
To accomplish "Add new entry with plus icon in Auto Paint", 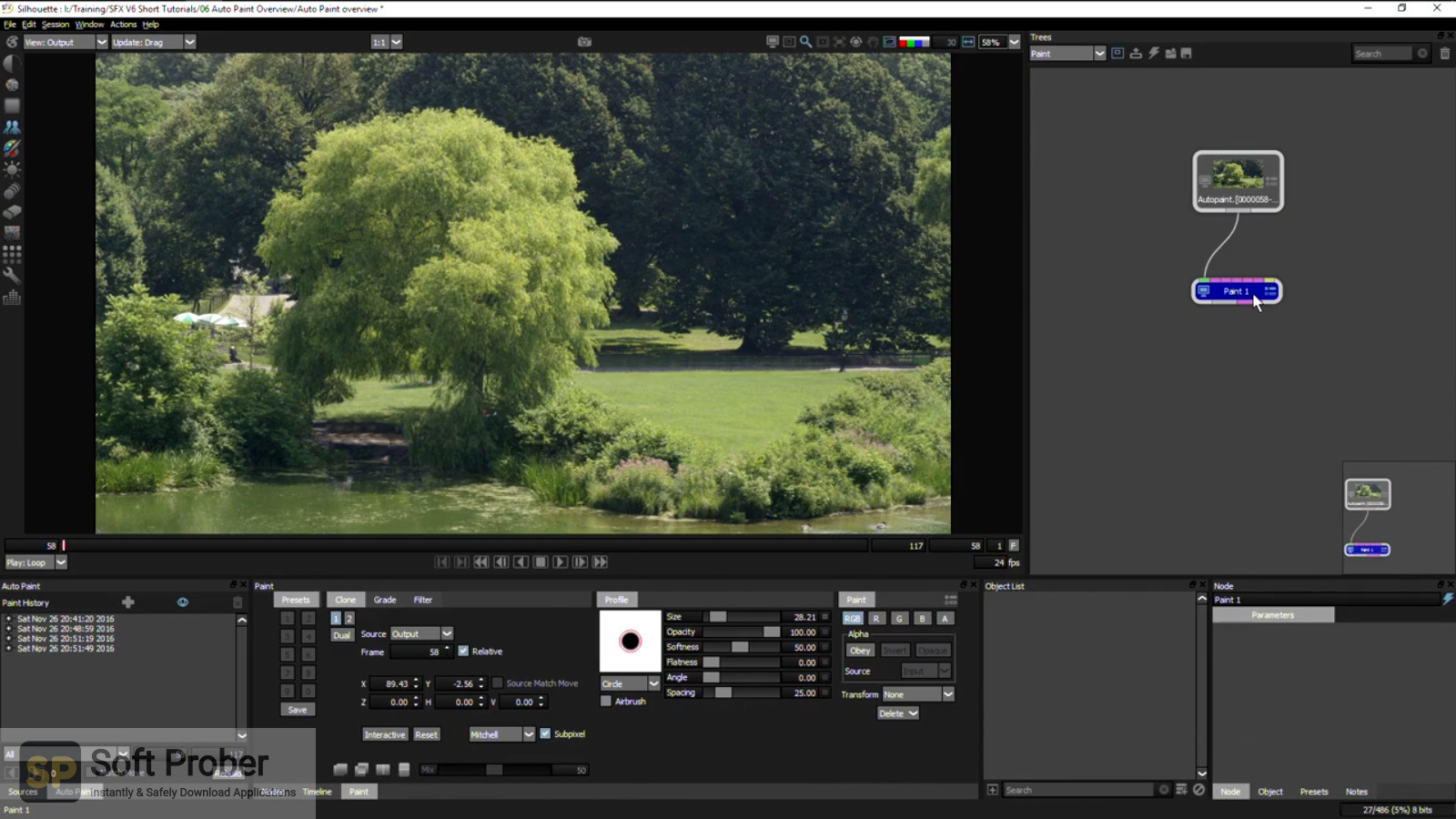I will pos(128,602).
